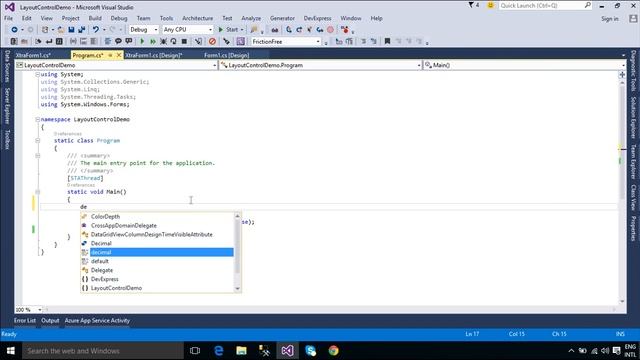Screen dimensions: 640x360
Task: Click the IntelliSense list scroll-down arrow
Action: [238, 289]
